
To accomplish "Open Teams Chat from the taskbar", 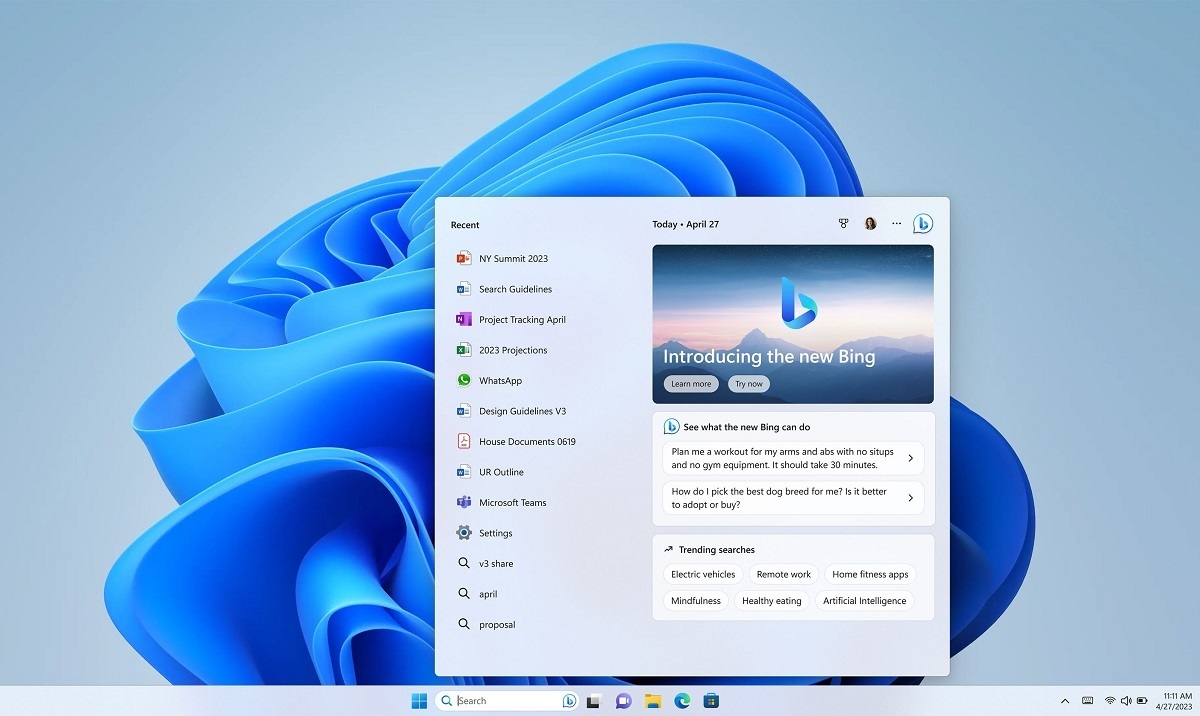I will 624,701.
